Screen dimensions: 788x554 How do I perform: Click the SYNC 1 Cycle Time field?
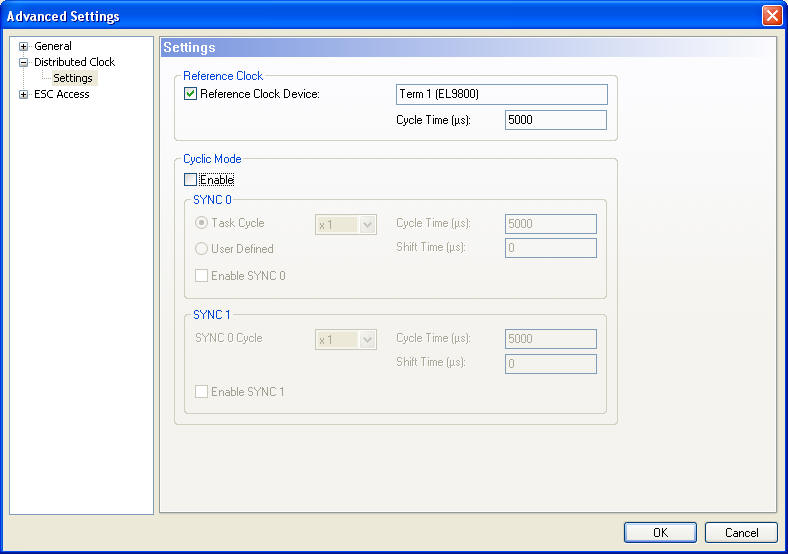click(551, 339)
